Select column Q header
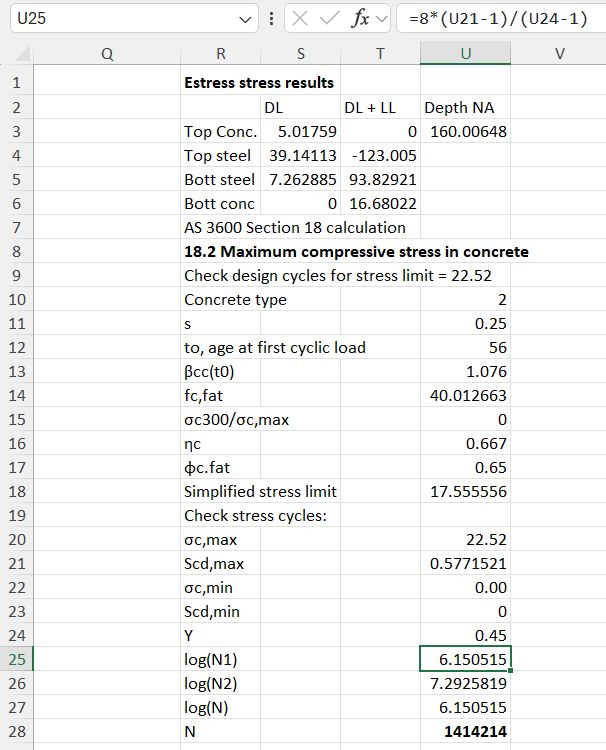The image size is (606, 750). pos(107,55)
